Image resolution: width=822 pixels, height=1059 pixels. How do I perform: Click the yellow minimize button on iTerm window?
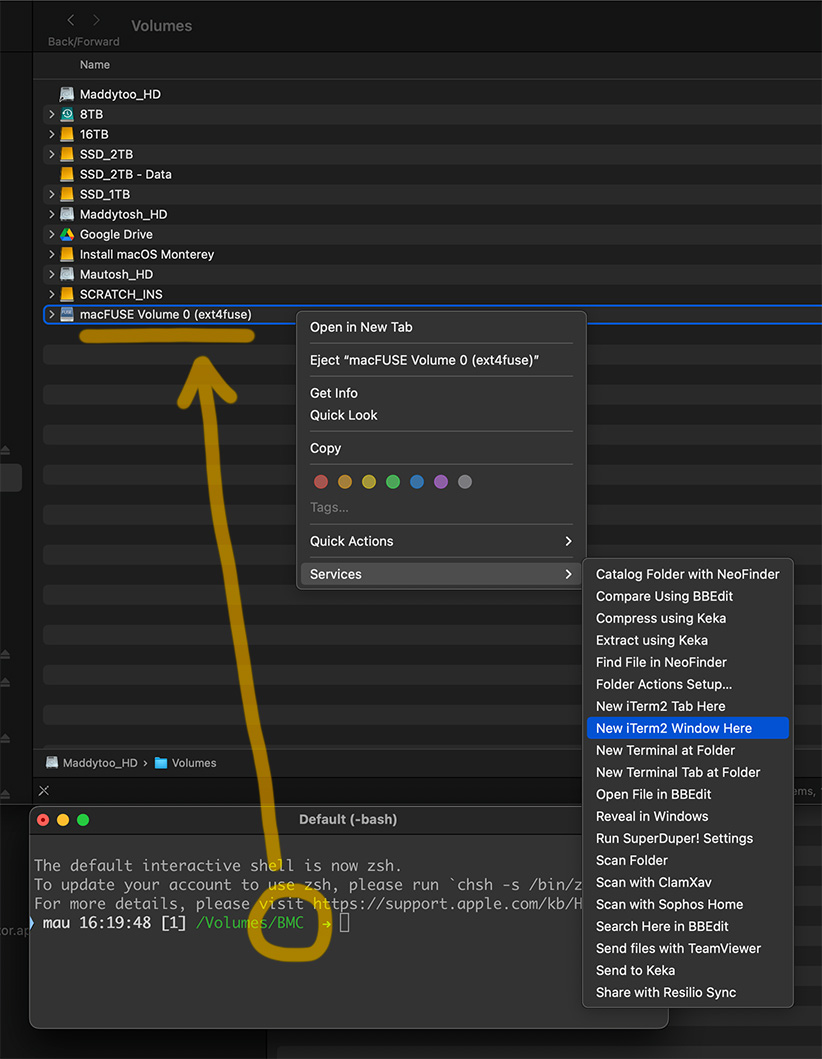tap(63, 820)
